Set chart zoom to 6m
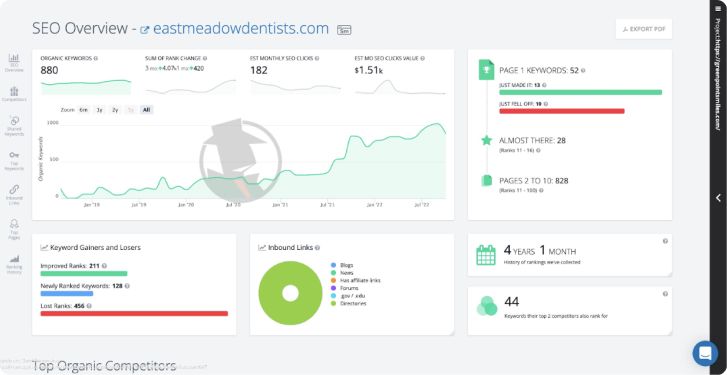727x375 pixels. click(83, 110)
